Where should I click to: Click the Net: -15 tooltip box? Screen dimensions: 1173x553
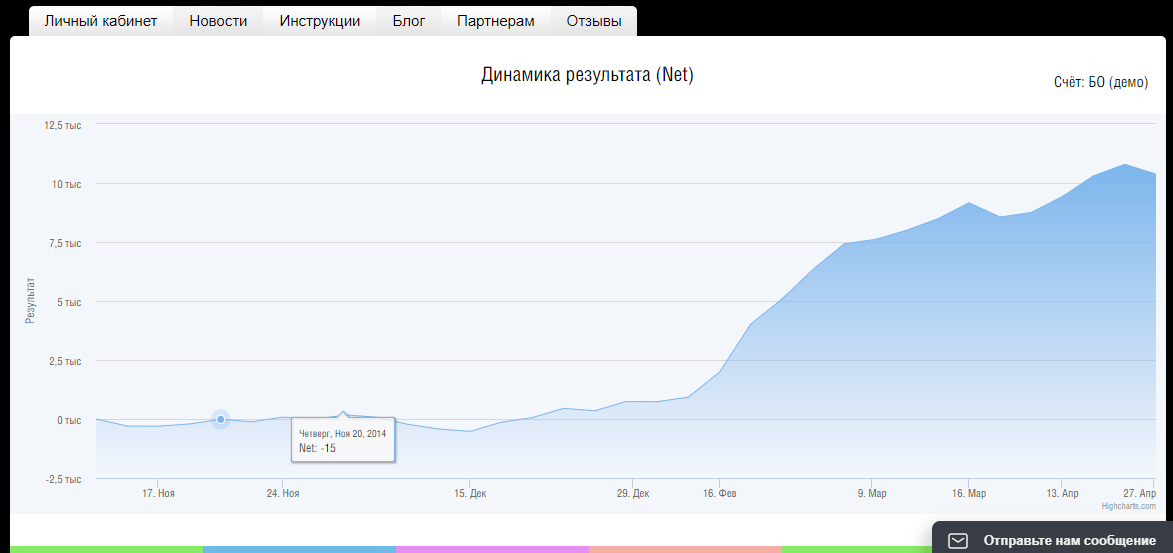tap(343, 440)
